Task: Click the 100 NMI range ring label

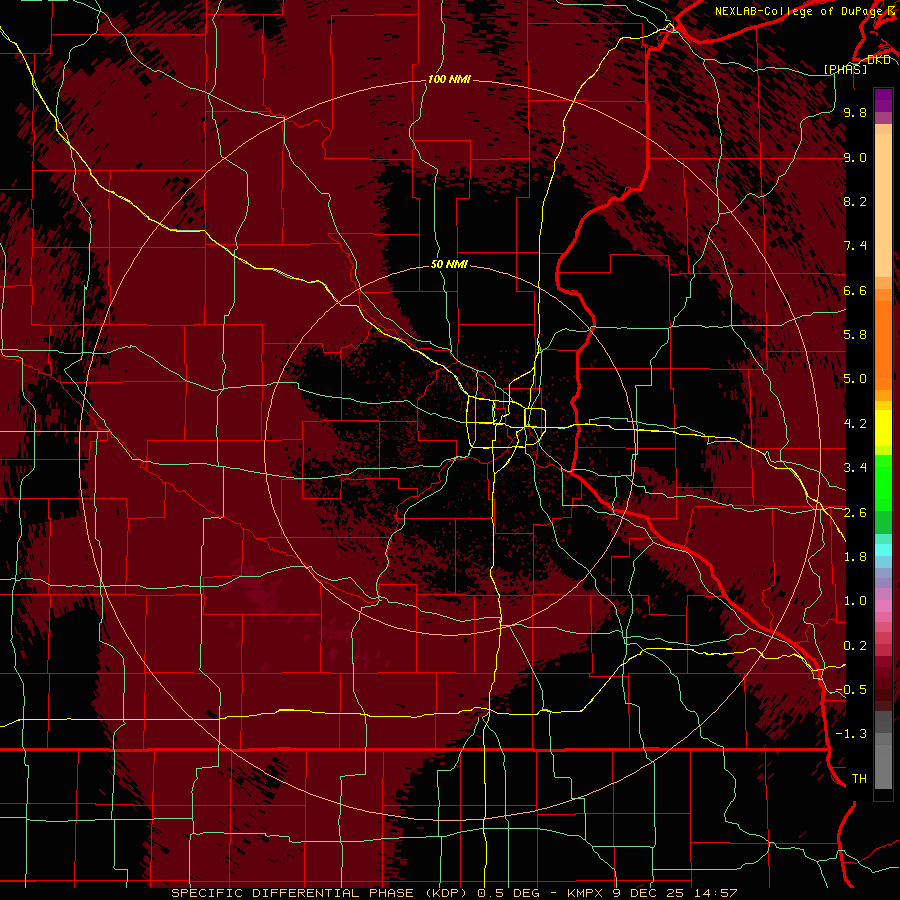Action: [449, 79]
